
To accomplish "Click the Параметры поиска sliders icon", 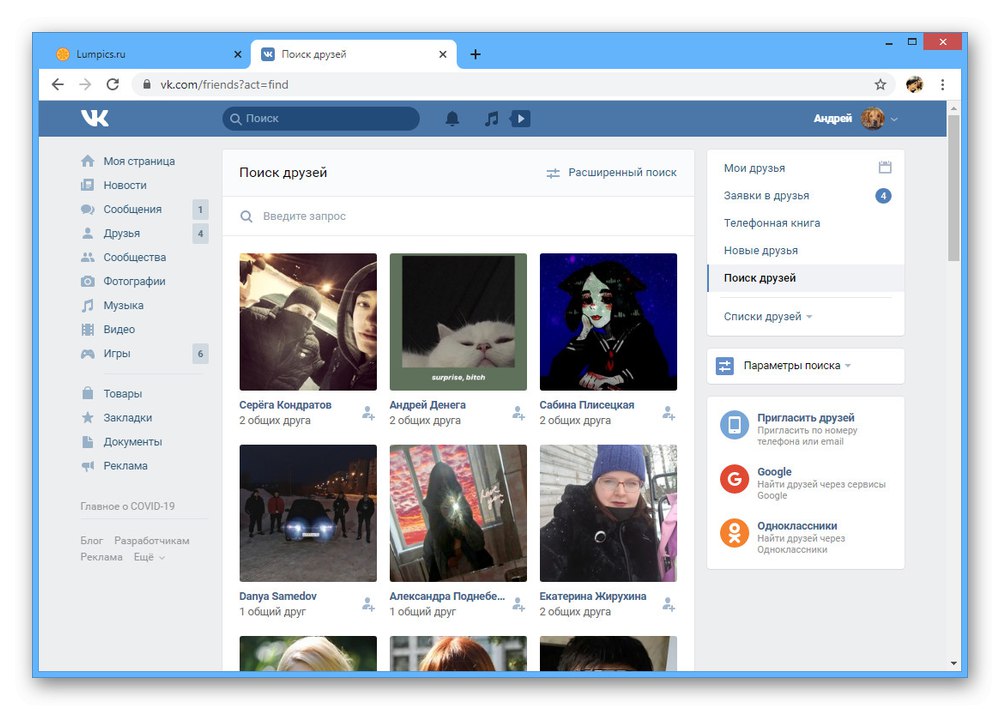I will [x=724, y=366].
